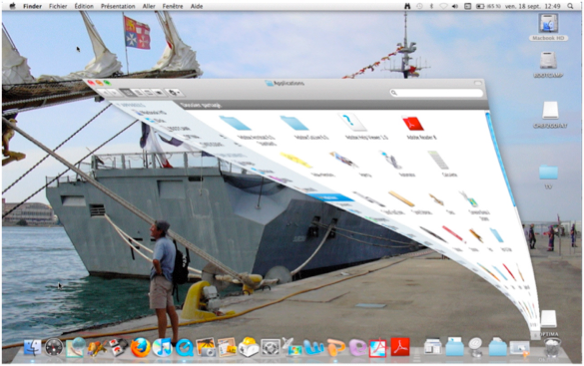Open the Dashboard gauge icon in Dock

point(54,347)
